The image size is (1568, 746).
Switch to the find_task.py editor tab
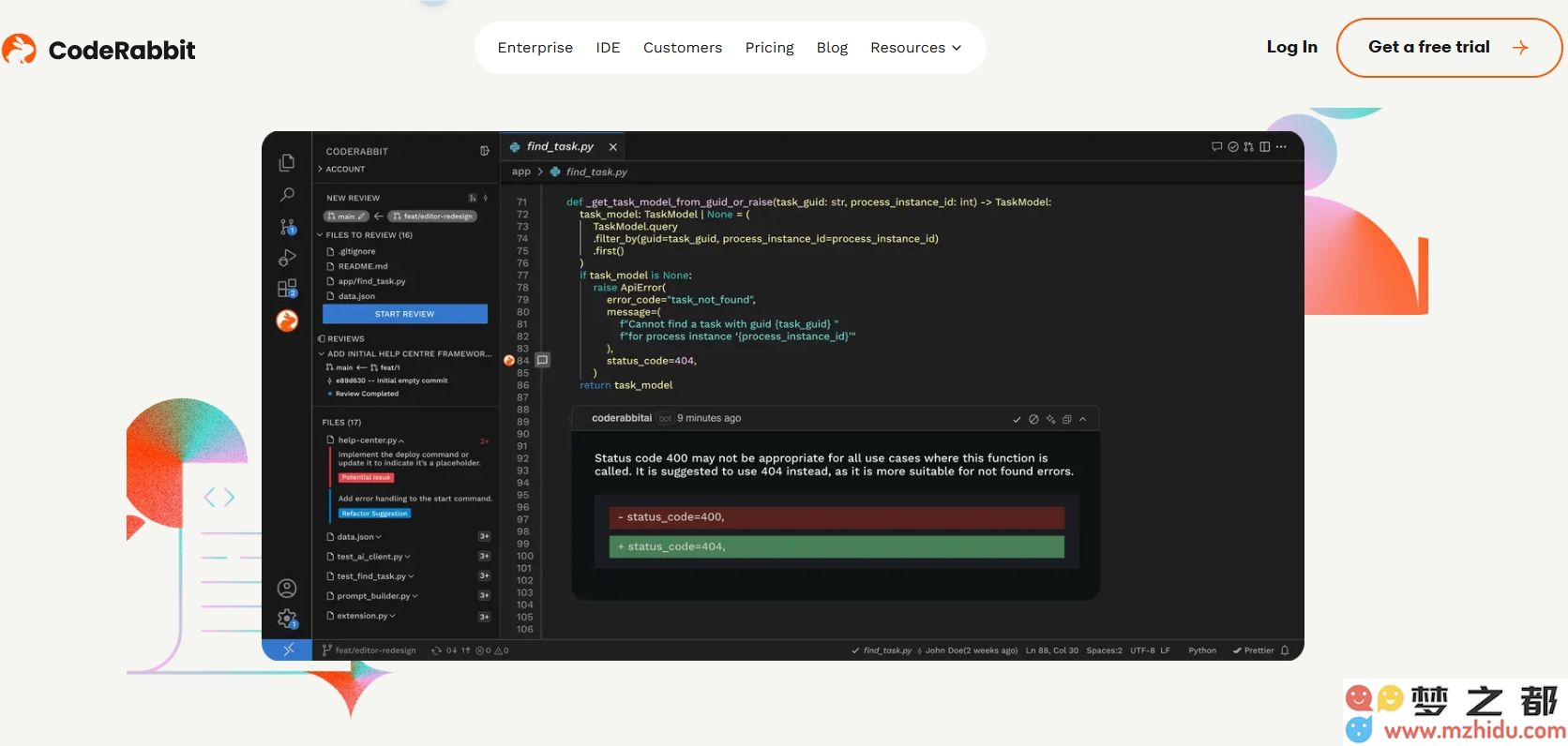[x=561, y=147]
